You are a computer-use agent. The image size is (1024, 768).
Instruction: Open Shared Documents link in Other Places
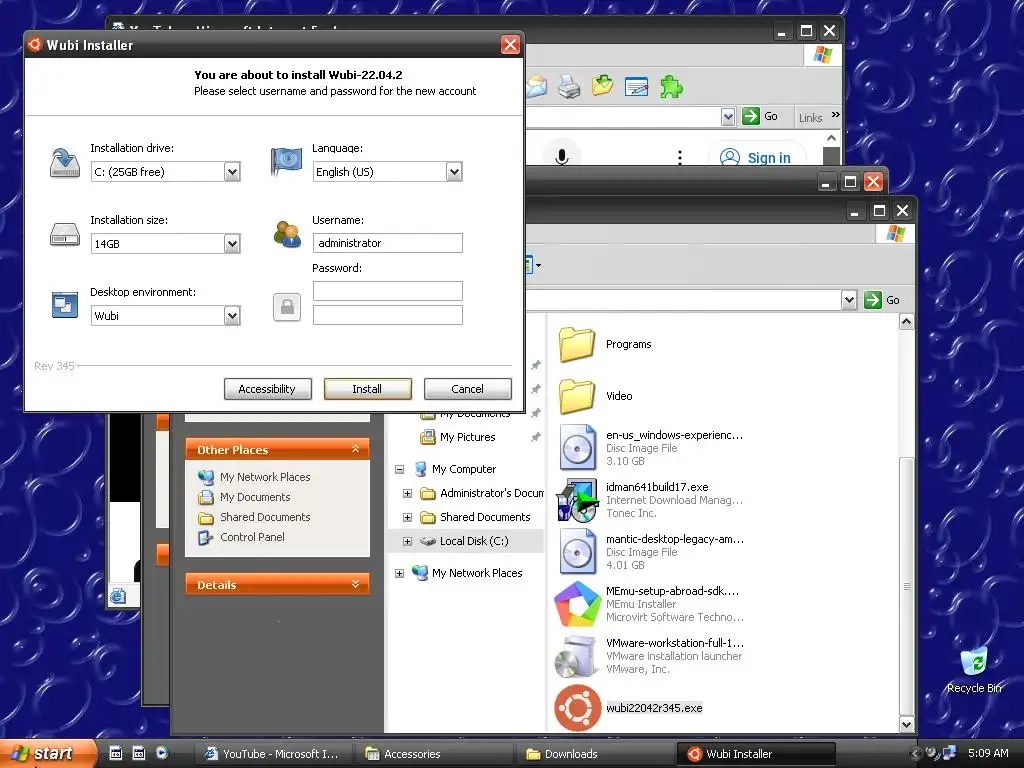click(x=264, y=517)
